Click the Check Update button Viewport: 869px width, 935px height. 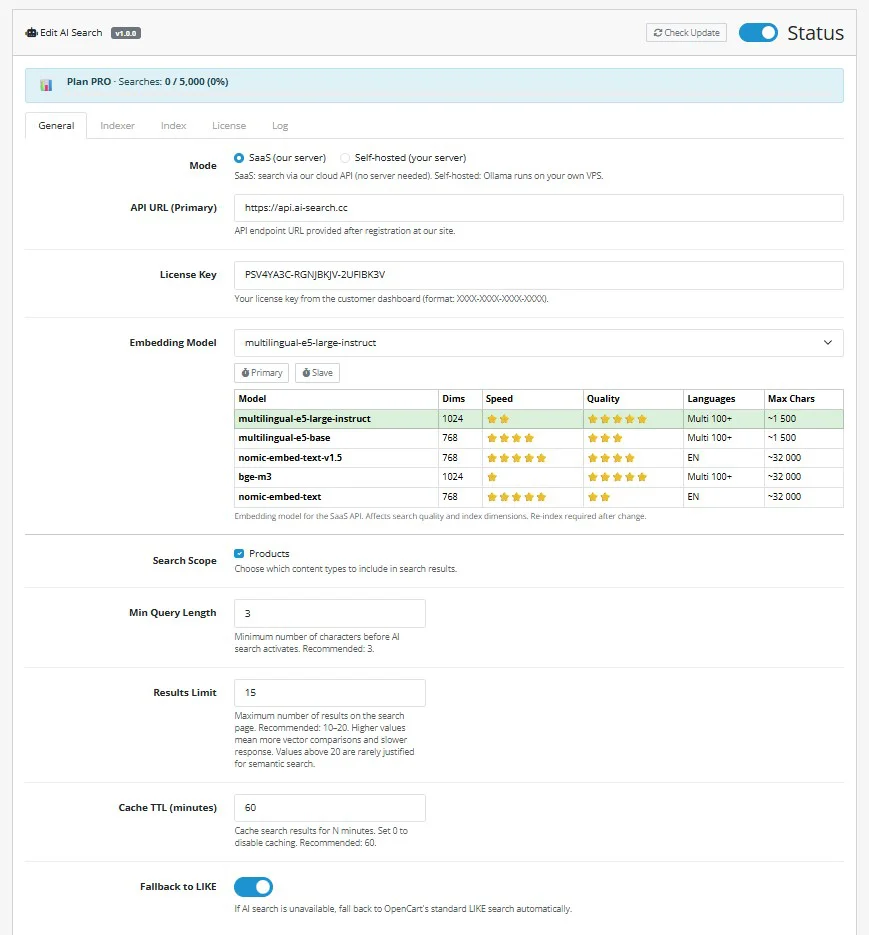[x=685, y=32]
